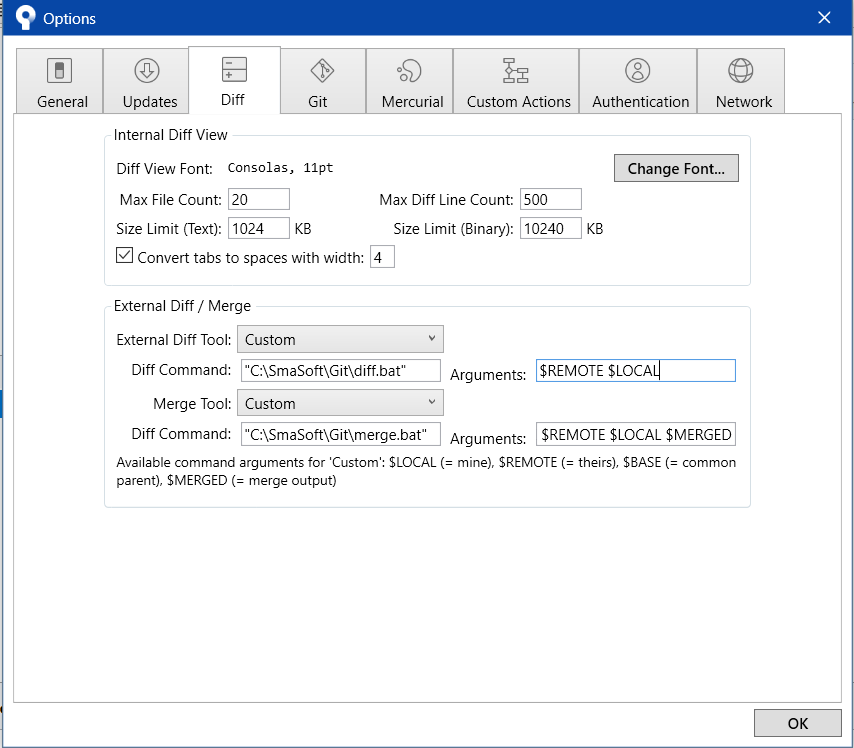The image size is (854, 748).
Task: Click the "External Diff / Merge" group heading
Action: 182,306
